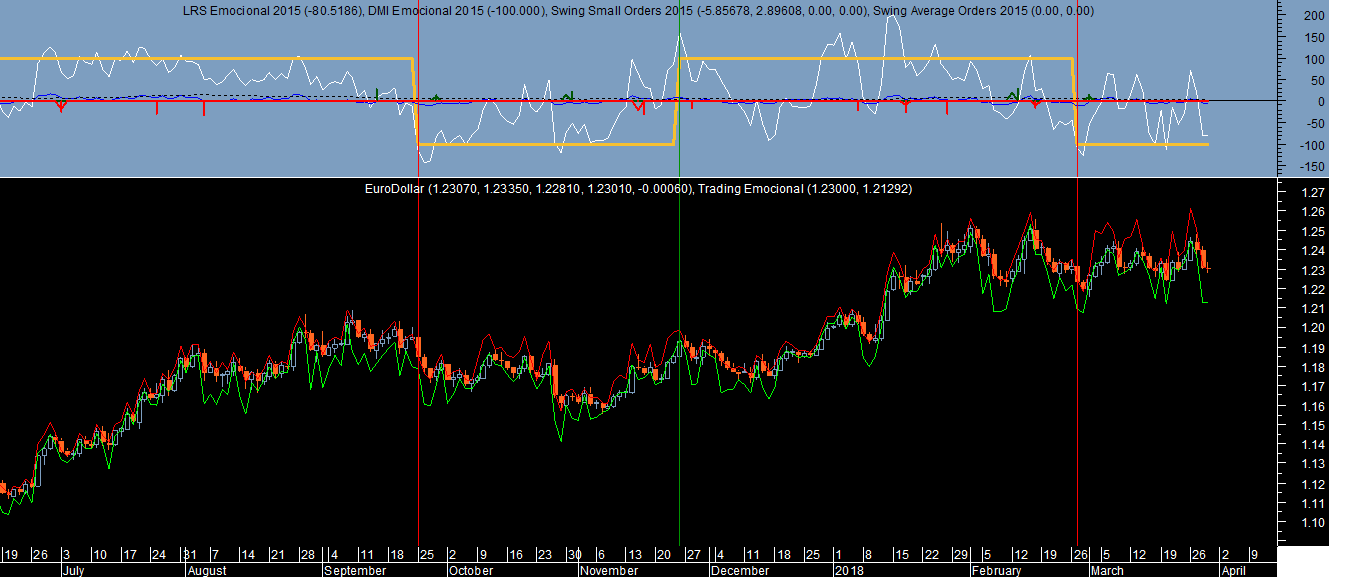Click the 1.13 price level on the axis
This screenshot has width=1352, height=577.
1313,465
